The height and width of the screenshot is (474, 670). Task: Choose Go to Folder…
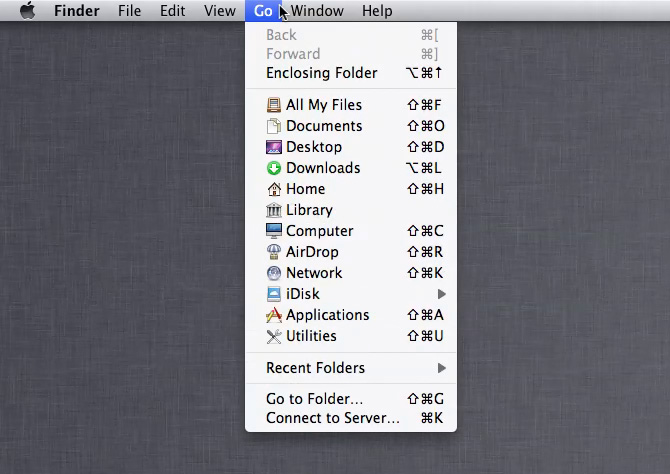pyautogui.click(x=351, y=399)
